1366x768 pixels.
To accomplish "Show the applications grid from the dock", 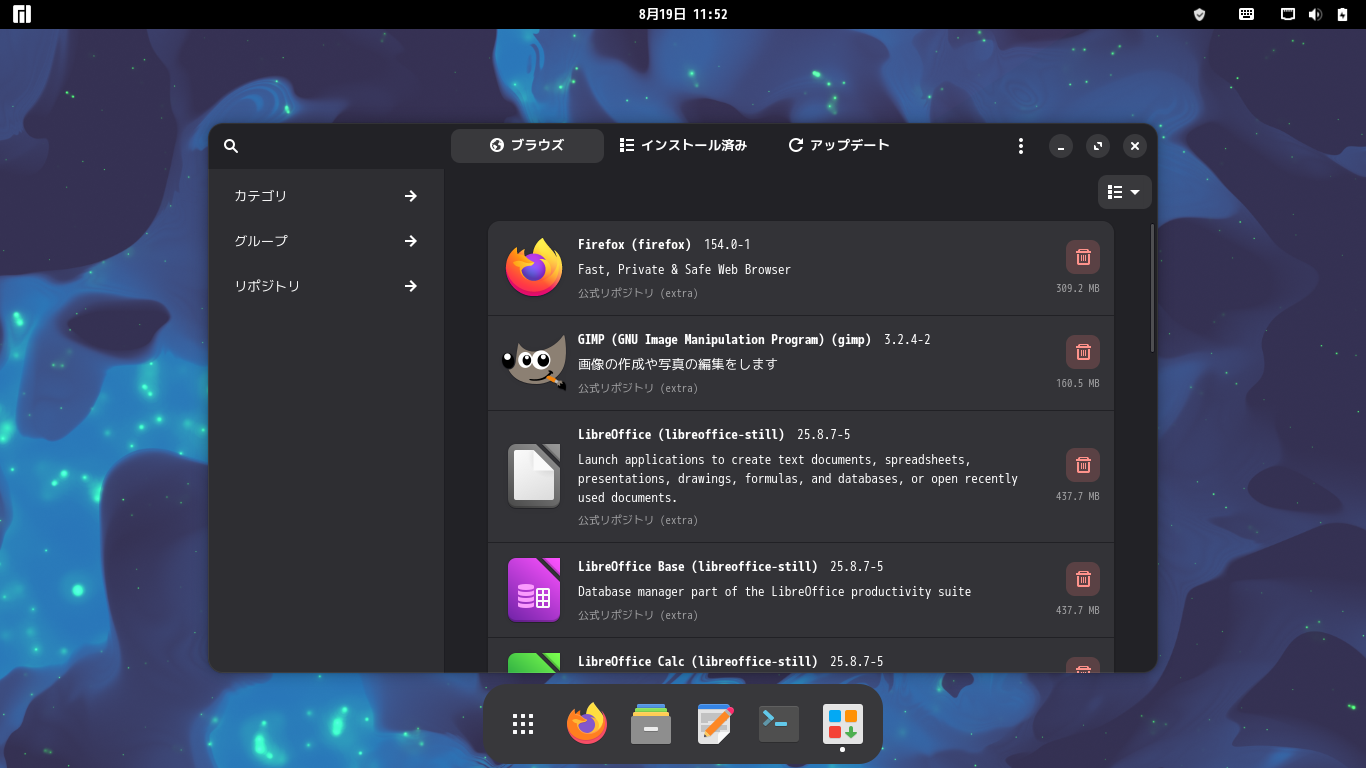I will click(x=523, y=724).
